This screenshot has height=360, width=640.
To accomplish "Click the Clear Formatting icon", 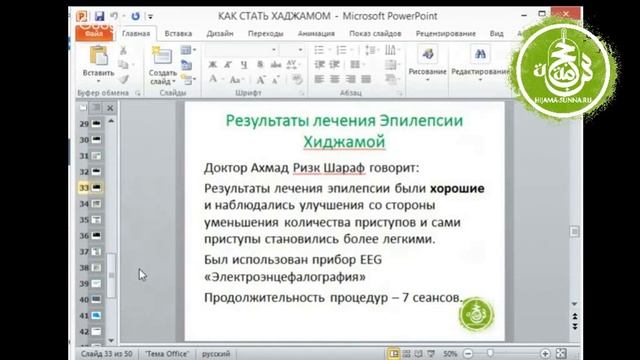I will [x=298, y=79].
